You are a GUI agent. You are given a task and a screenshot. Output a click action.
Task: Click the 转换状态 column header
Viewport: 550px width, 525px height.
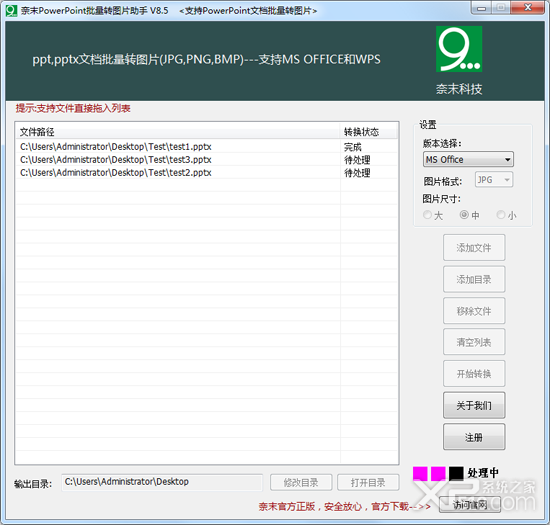[369, 132]
